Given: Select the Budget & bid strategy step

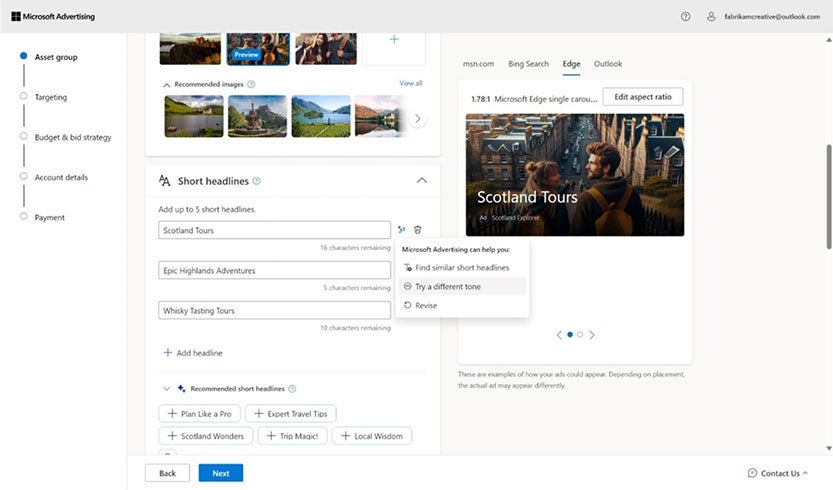Looking at the screenshot, I should pos(72,137).
